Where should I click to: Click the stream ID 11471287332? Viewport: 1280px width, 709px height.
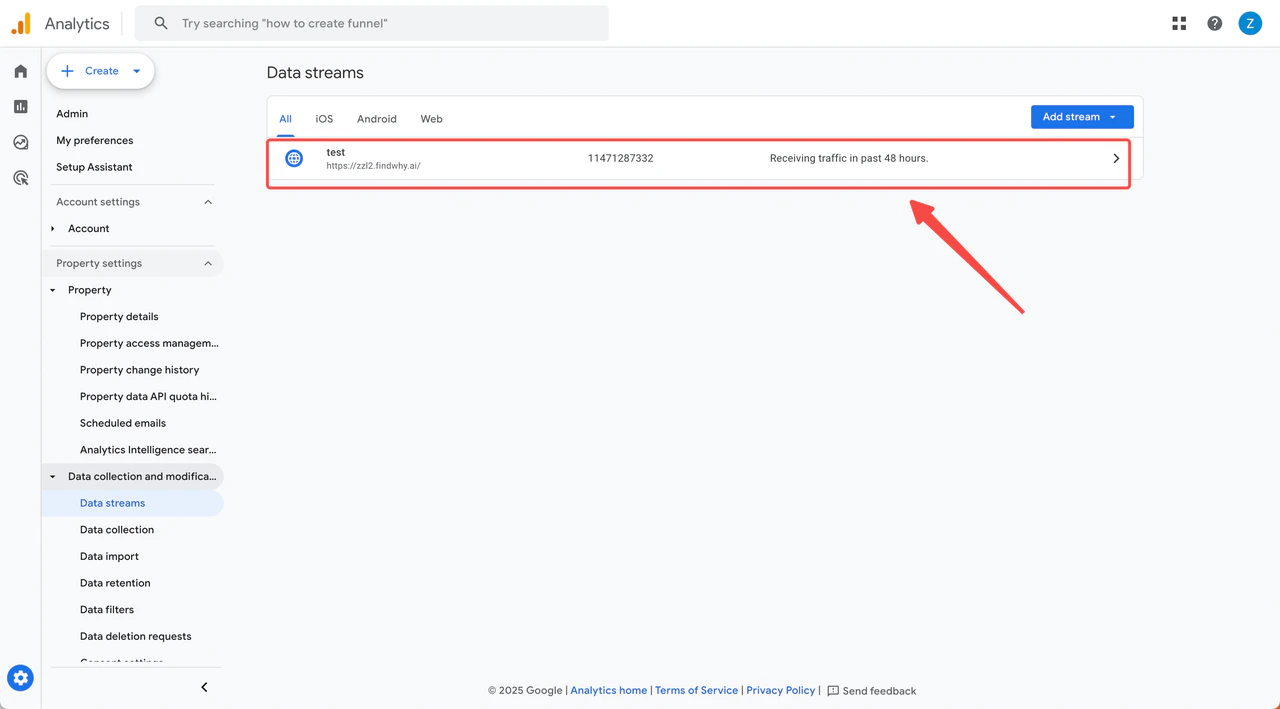(620, 158)
